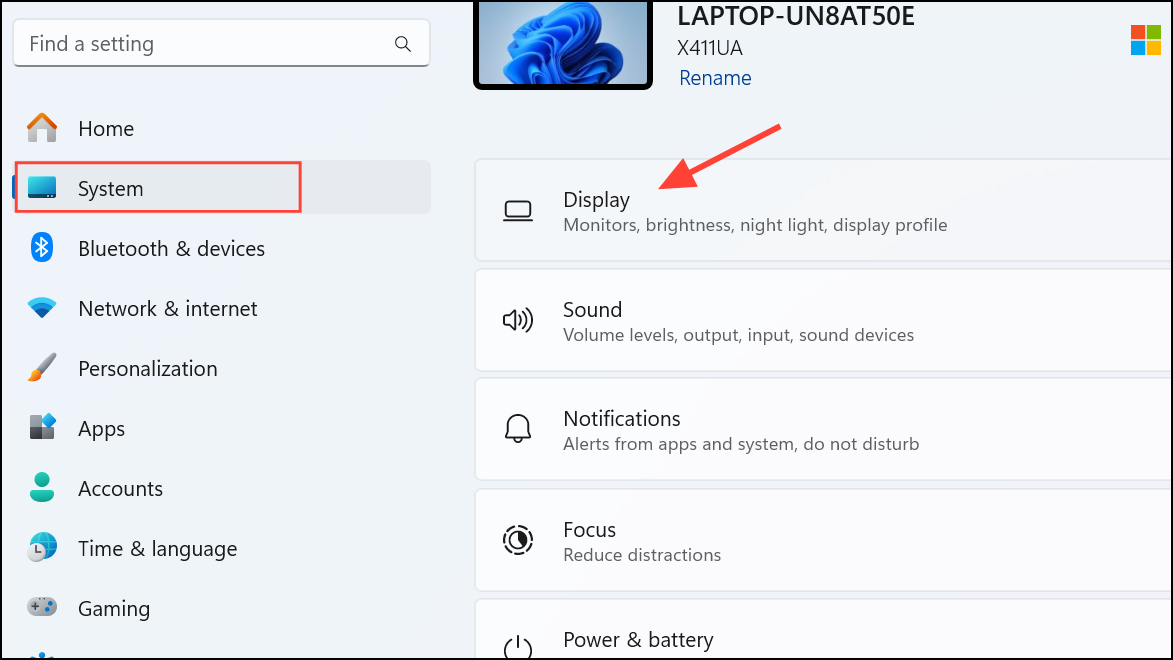Select System in the sidebar
The height and width of the screenshot is (660, 1173).
tap(221, 188)
